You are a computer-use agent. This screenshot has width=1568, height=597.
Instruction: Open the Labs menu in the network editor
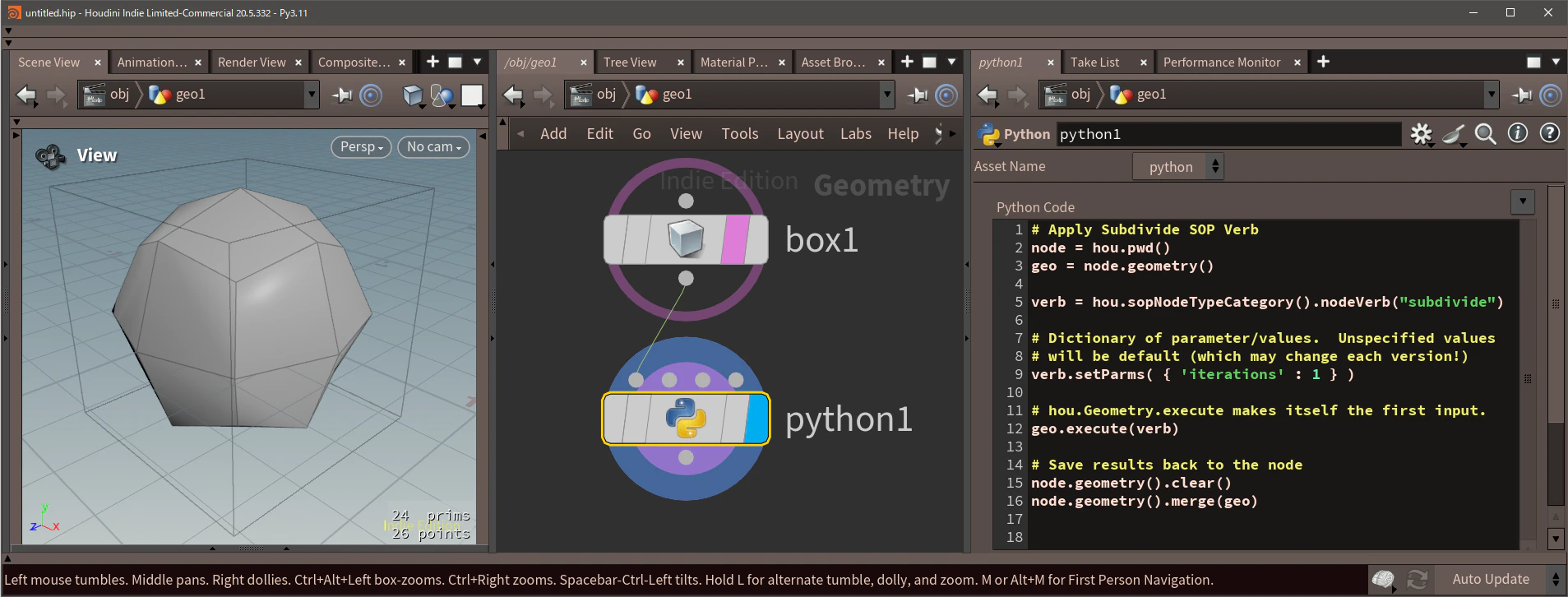pyautogui.click(x=855, y=134)
